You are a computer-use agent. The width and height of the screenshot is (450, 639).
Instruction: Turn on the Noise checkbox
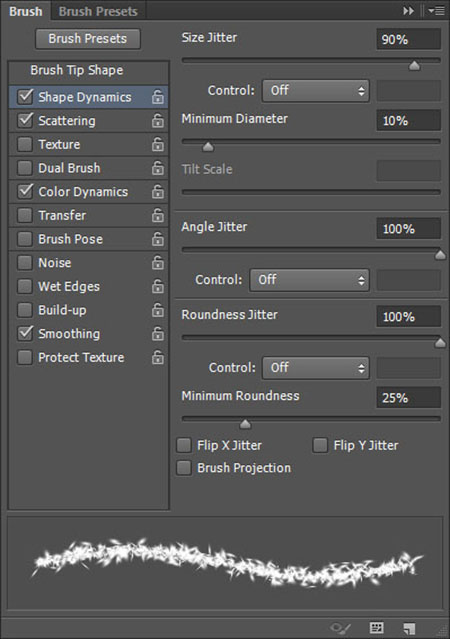(x=25, y=262)
